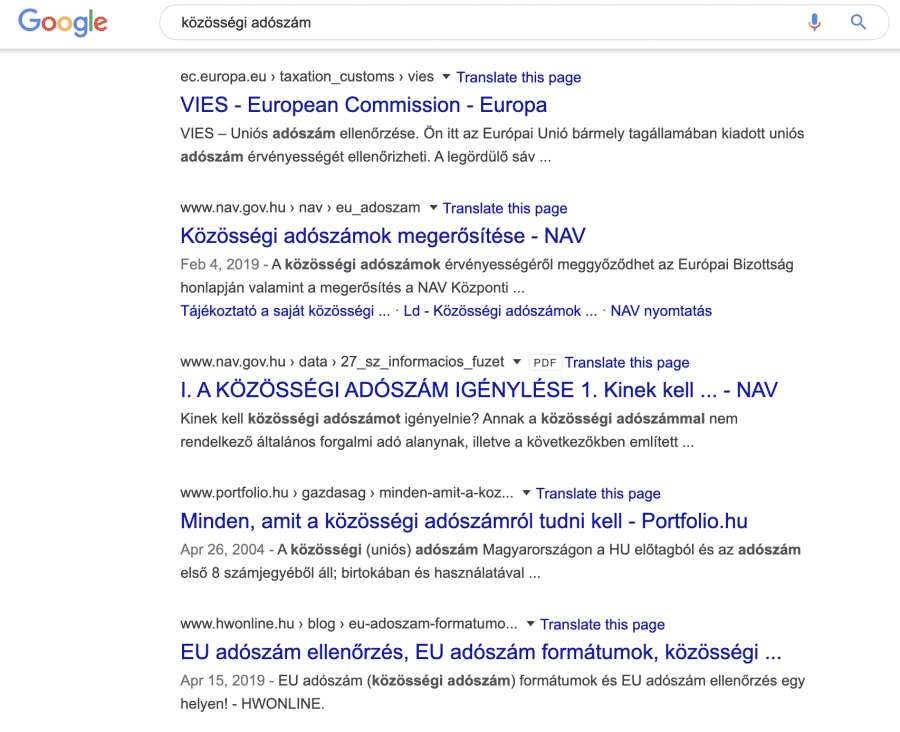Open EU adószám ellenőrzés HWONLINE result
Image resolution: width=900 pixels, height=732 pixels.
point(480,652)
